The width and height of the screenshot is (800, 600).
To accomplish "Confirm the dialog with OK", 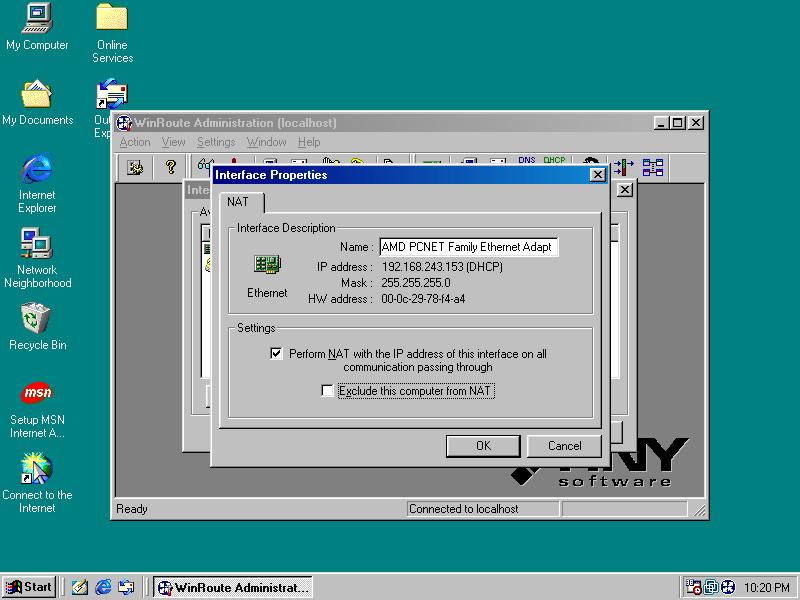I will tap(483, 446).
